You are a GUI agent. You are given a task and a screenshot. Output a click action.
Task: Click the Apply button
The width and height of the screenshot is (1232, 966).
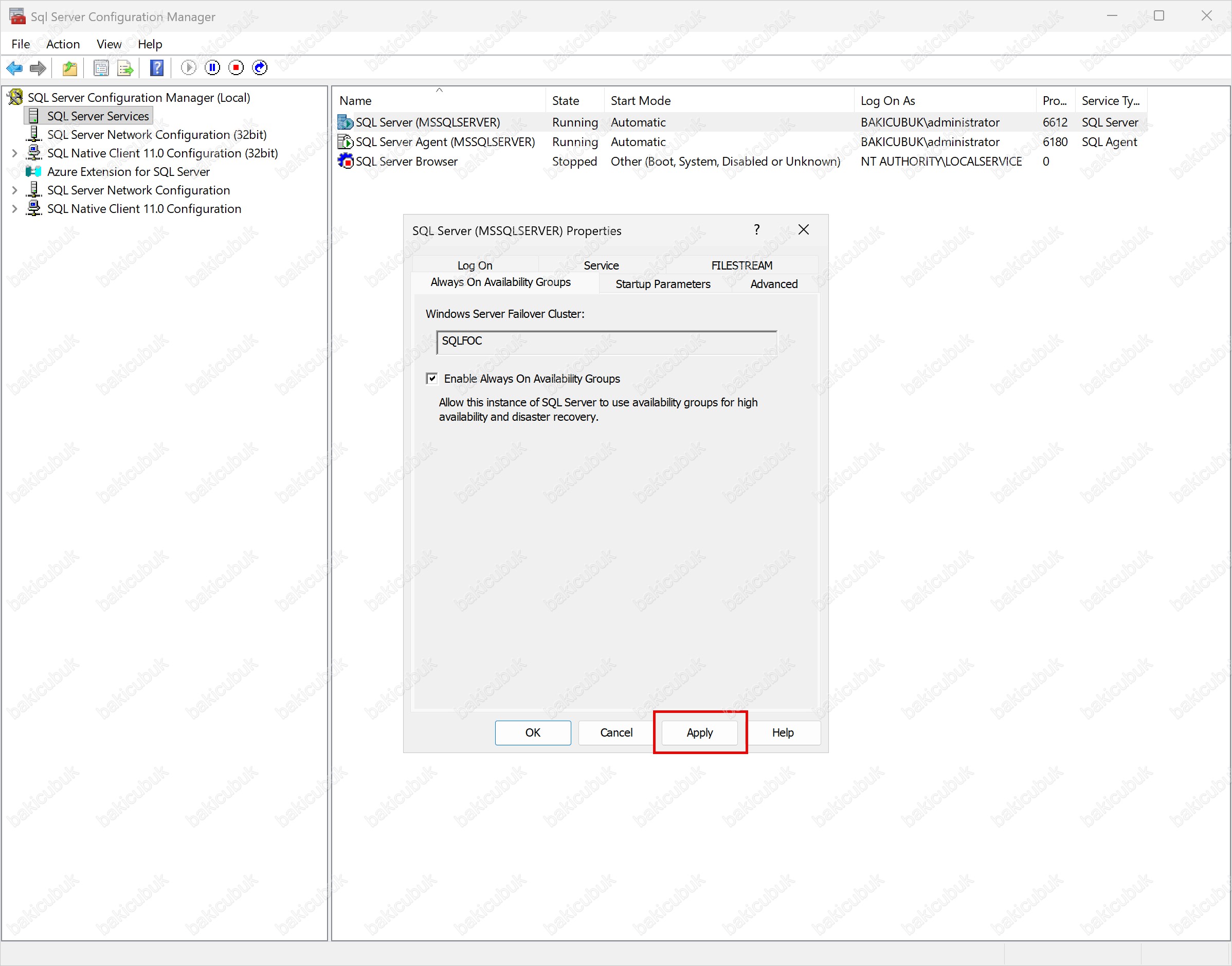[x=699, y=732]
